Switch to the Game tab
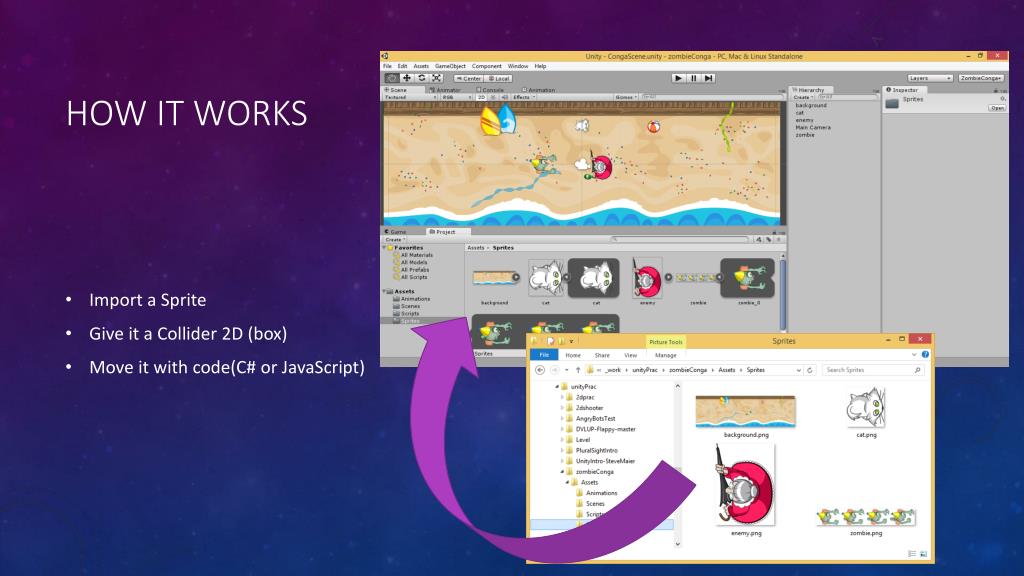Screen dimensions: 1024x576 tap(396, 232)
